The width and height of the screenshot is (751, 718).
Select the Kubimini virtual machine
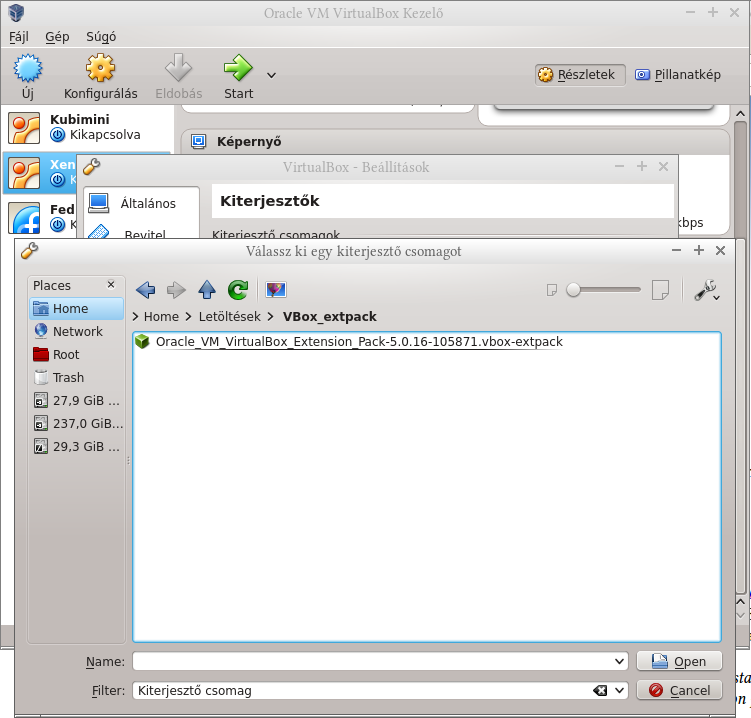(87, 127)
